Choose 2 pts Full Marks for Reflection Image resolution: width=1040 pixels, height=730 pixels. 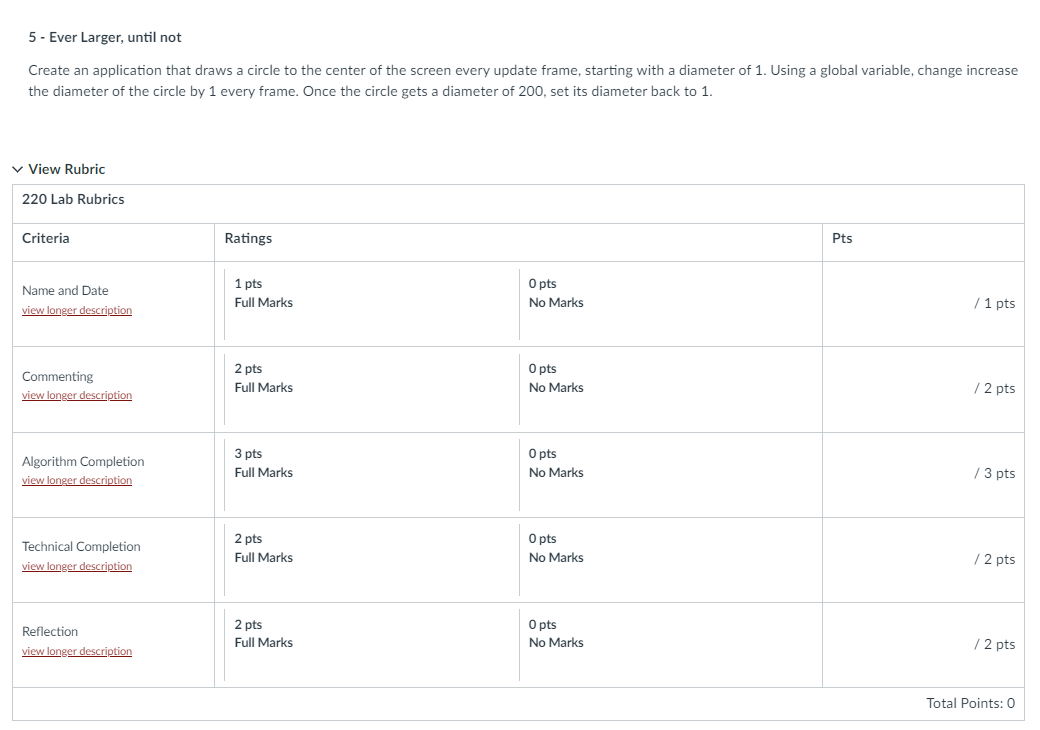(x=371, y=644)
